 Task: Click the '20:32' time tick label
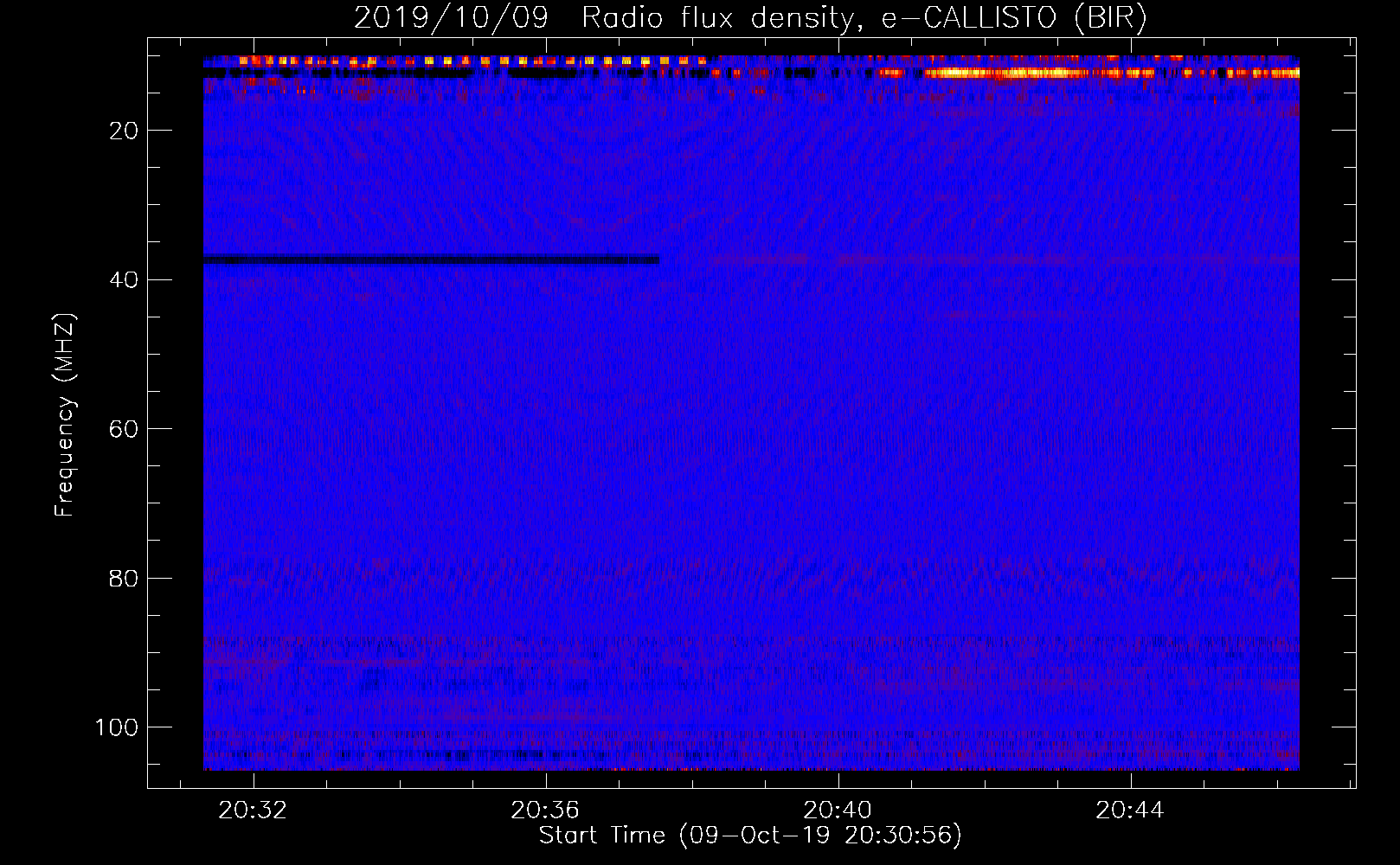[x=253, y=811]
